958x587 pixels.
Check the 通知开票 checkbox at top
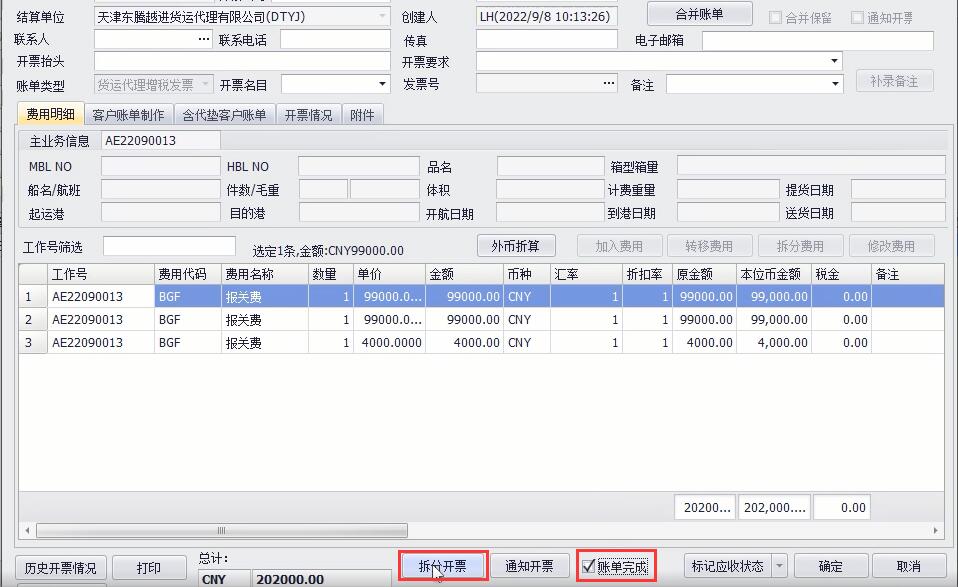click(857, 18)
